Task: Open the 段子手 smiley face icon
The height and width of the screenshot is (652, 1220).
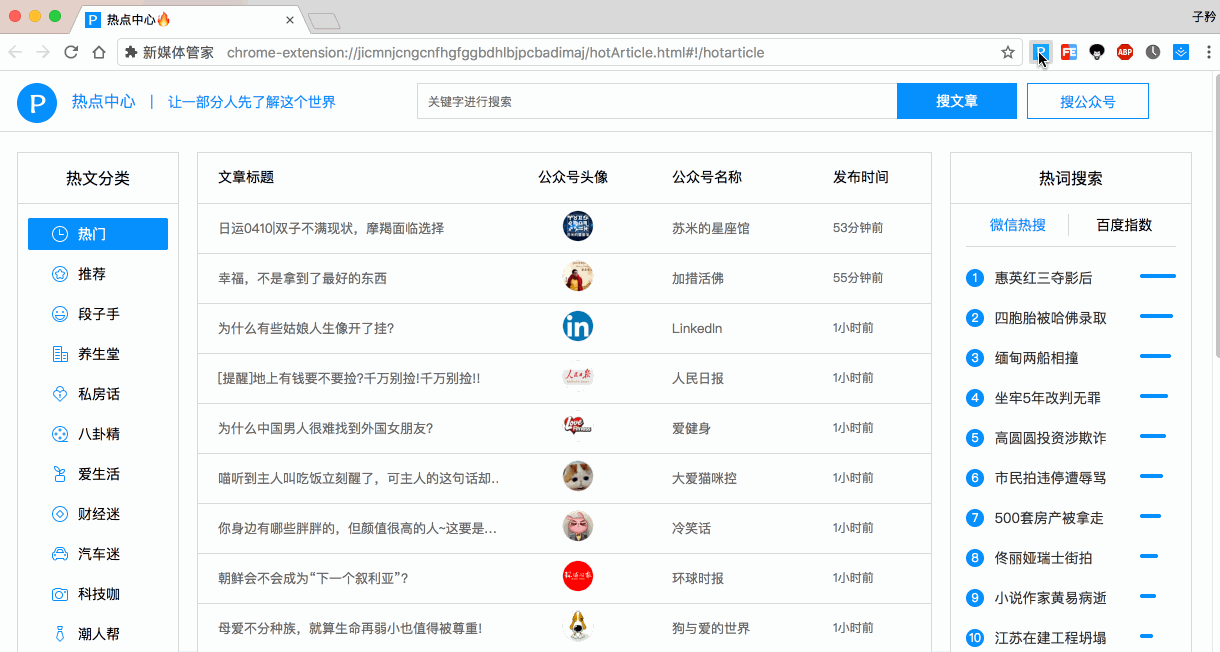Action: [60, 314]
